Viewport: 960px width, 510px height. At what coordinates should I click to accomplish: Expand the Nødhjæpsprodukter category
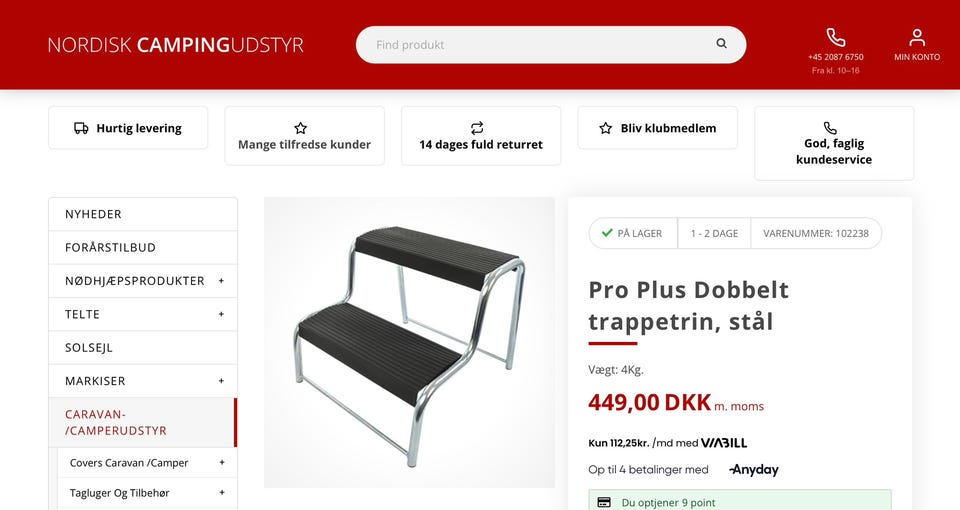(x=221, y=280)
